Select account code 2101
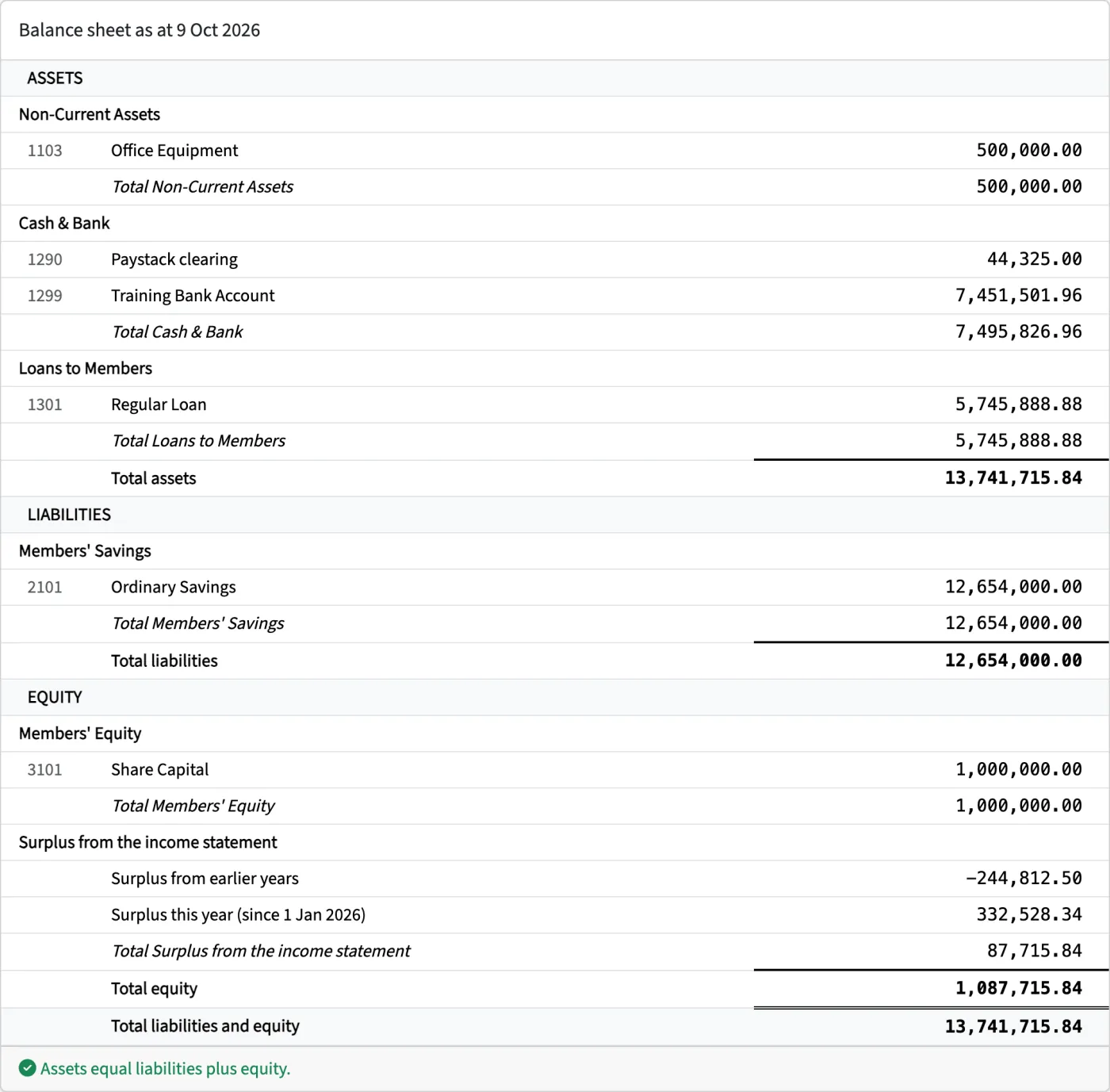1110x1092 pixels. coord(44,587)
